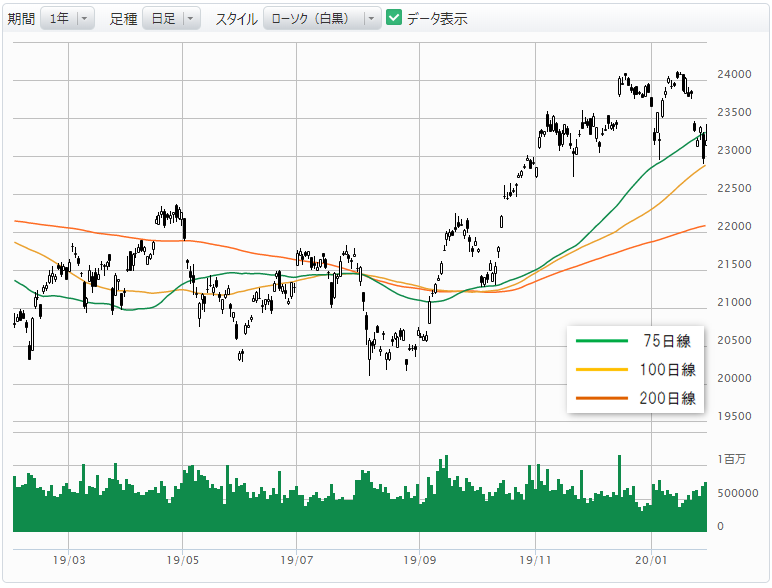The height and width of the screenshot is (588, 772).
Task: Select the 100日線 legend label
Action: point(667,369)
